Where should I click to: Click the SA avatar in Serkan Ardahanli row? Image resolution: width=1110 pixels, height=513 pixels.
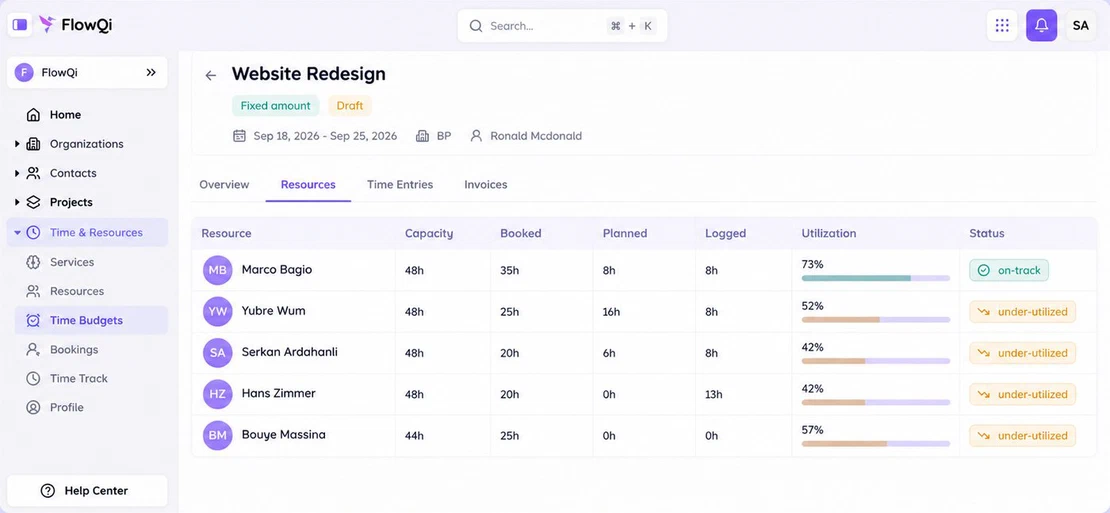[x=217, y=353]
